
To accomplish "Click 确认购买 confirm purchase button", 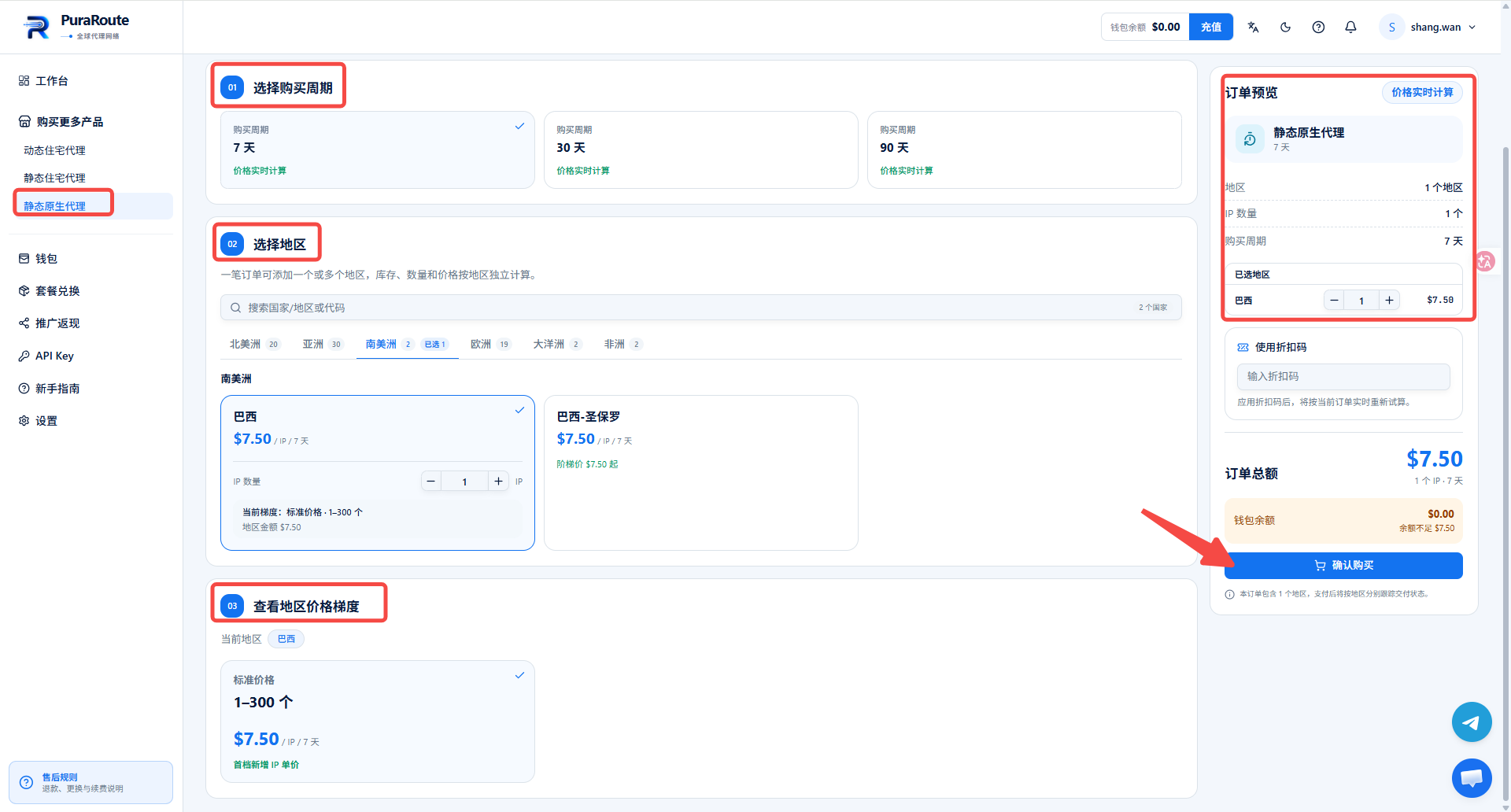I will (1343, 566).
